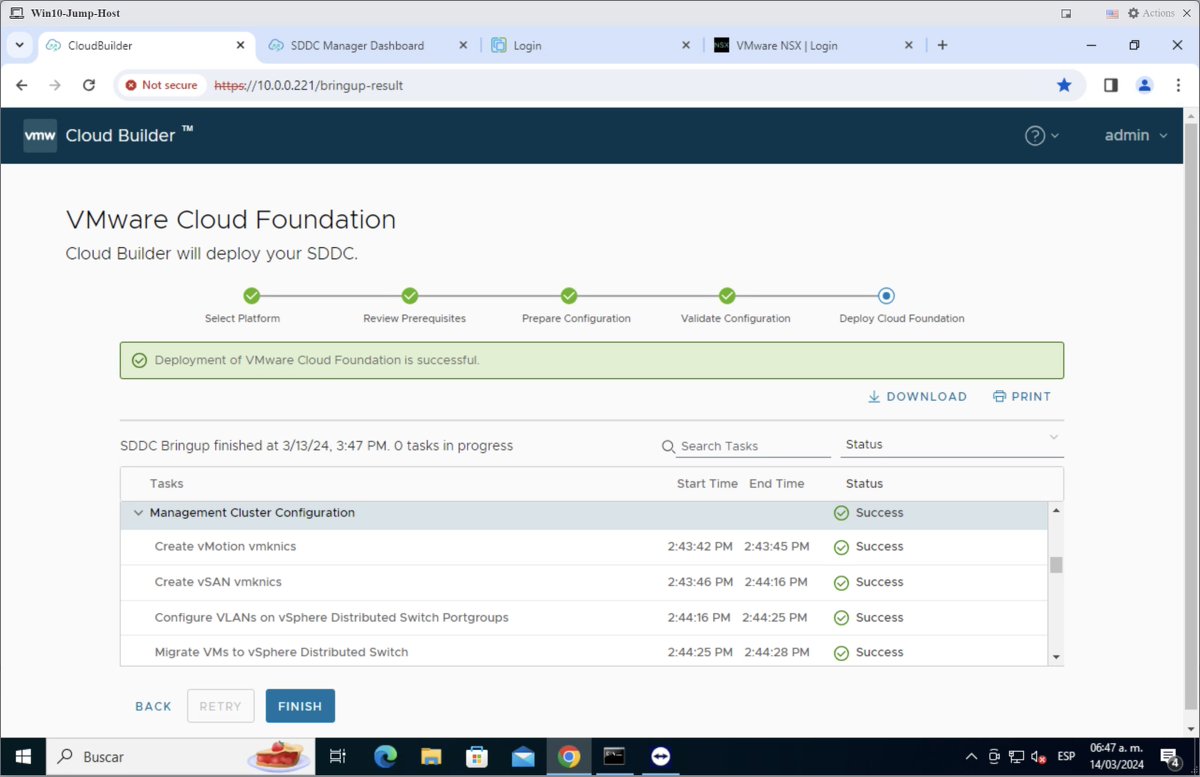The width and height of the screenshot is (1200, 777).
Task: Close the SDDC Manager Dashboard tab
Action: (x=463, y=45)
